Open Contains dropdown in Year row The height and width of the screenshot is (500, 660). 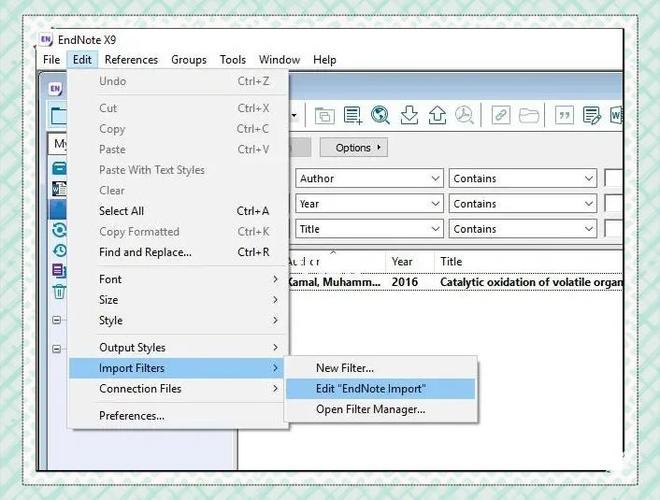click(523, 204)
